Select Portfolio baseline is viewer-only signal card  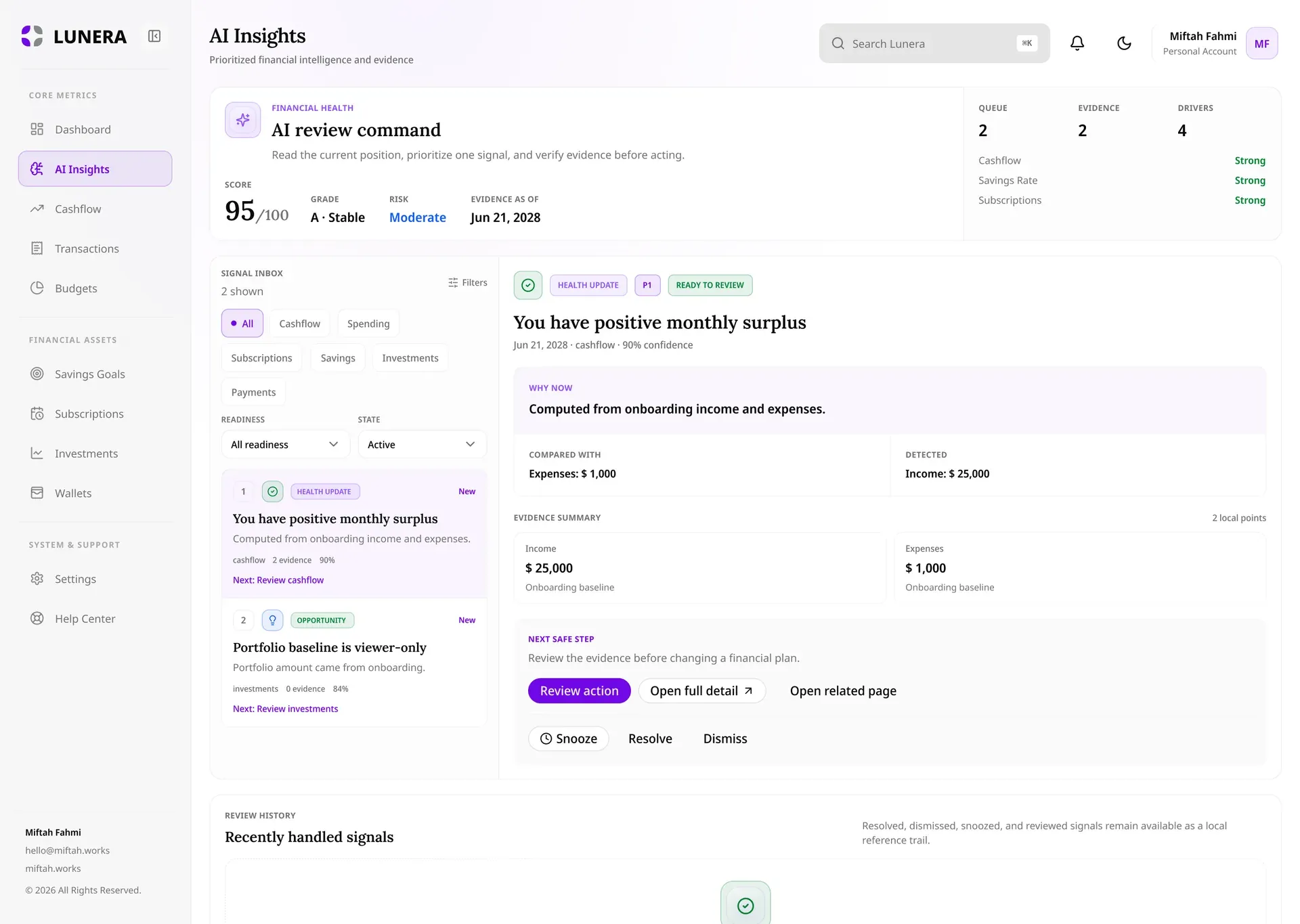(354, 663)
